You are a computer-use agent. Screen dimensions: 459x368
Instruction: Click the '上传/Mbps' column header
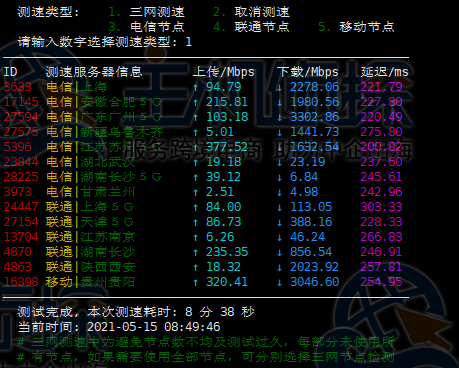224,72
